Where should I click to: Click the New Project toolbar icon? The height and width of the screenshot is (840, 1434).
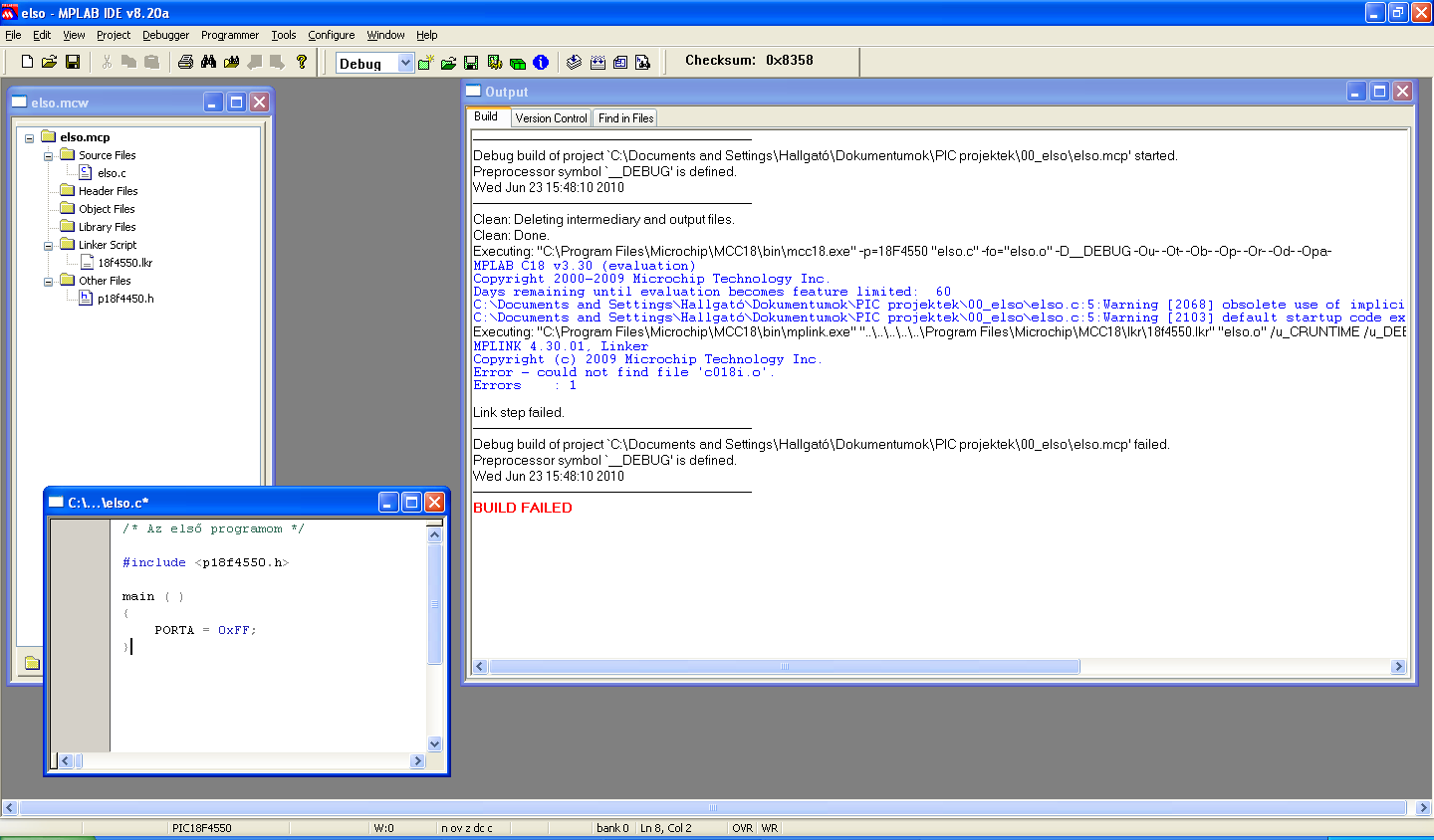425,63
